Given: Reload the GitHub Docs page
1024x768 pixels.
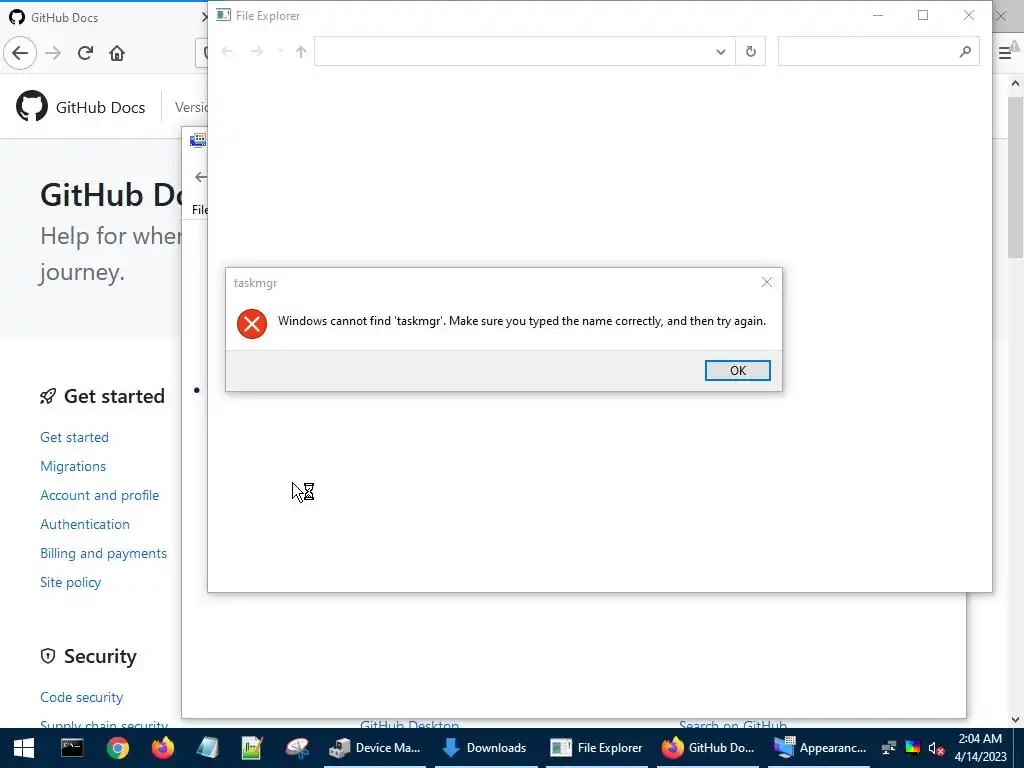Looking at the screenshot, I should (x=85, y=53).
